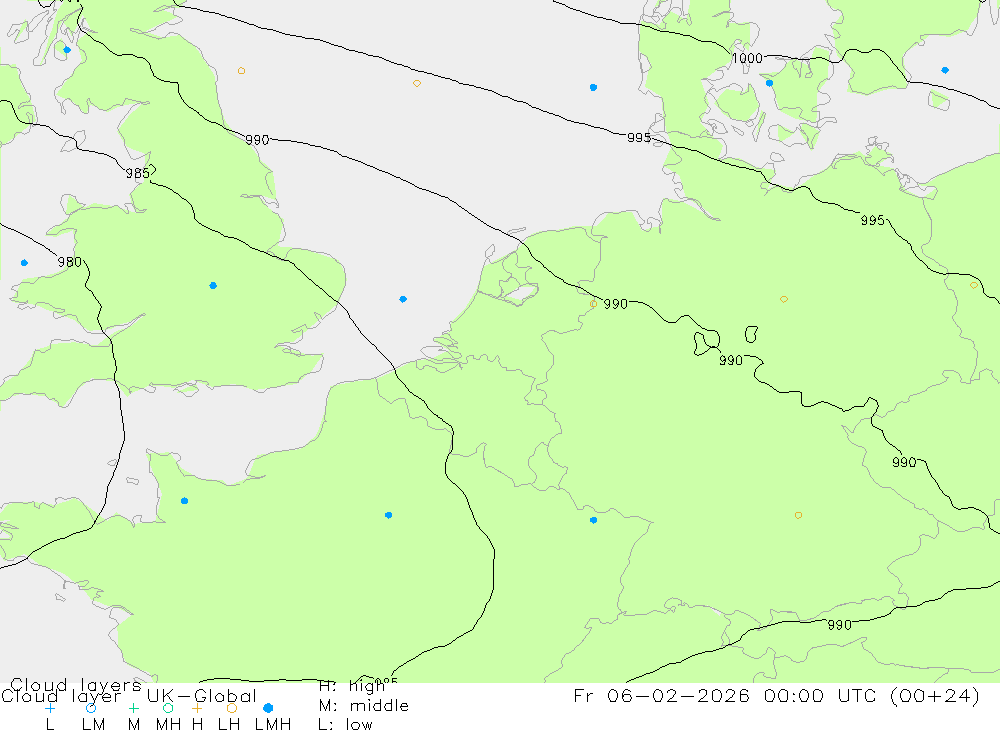The image size is (1000, 733).
Task: Click the 'L: low' legend text
Action: (x=345, y=725)
